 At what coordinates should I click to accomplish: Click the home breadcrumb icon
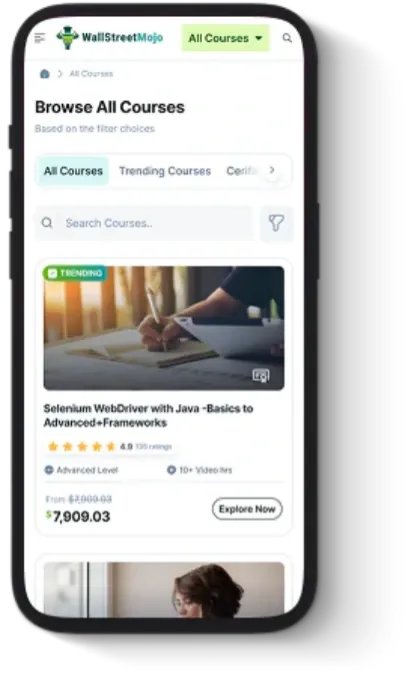point(45,74)
